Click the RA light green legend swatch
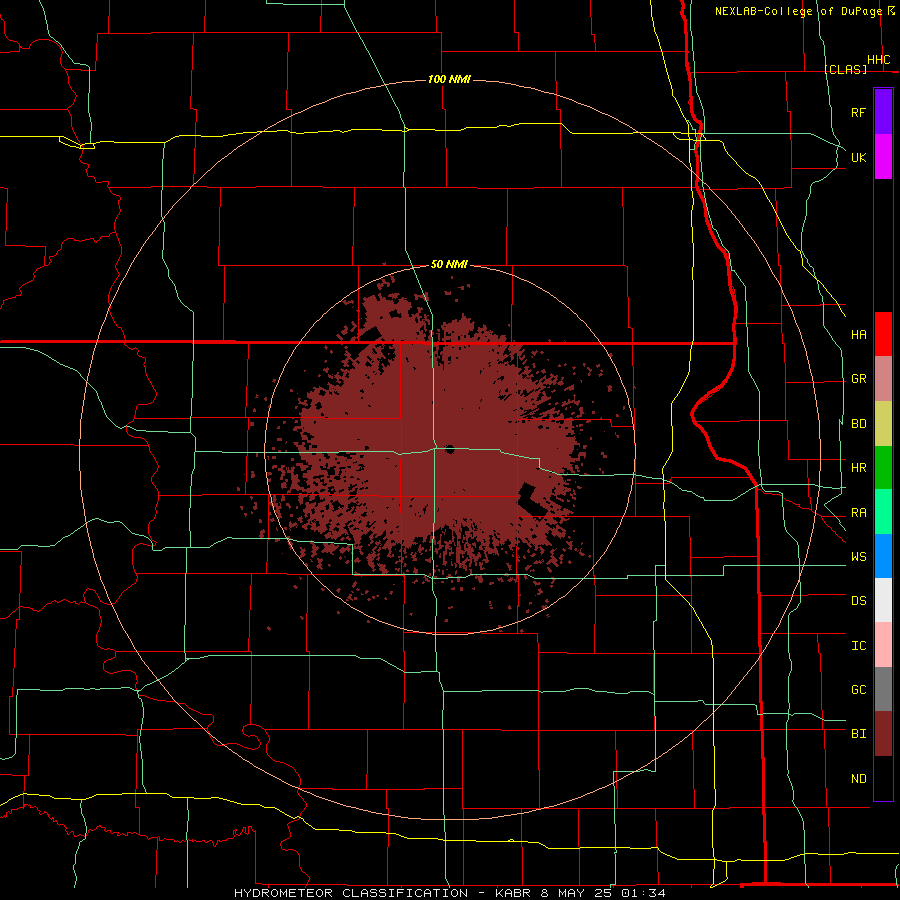This screenshot has width=900, height=900. tap(883, 512)
